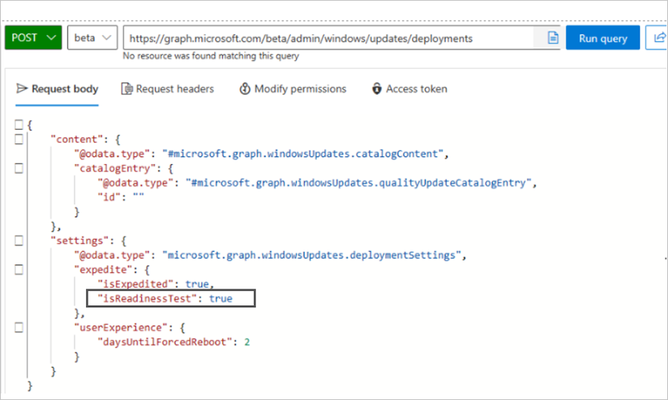The image size is (668, 400).
Task: Click the share query icon
Action: tap(658, 38)
